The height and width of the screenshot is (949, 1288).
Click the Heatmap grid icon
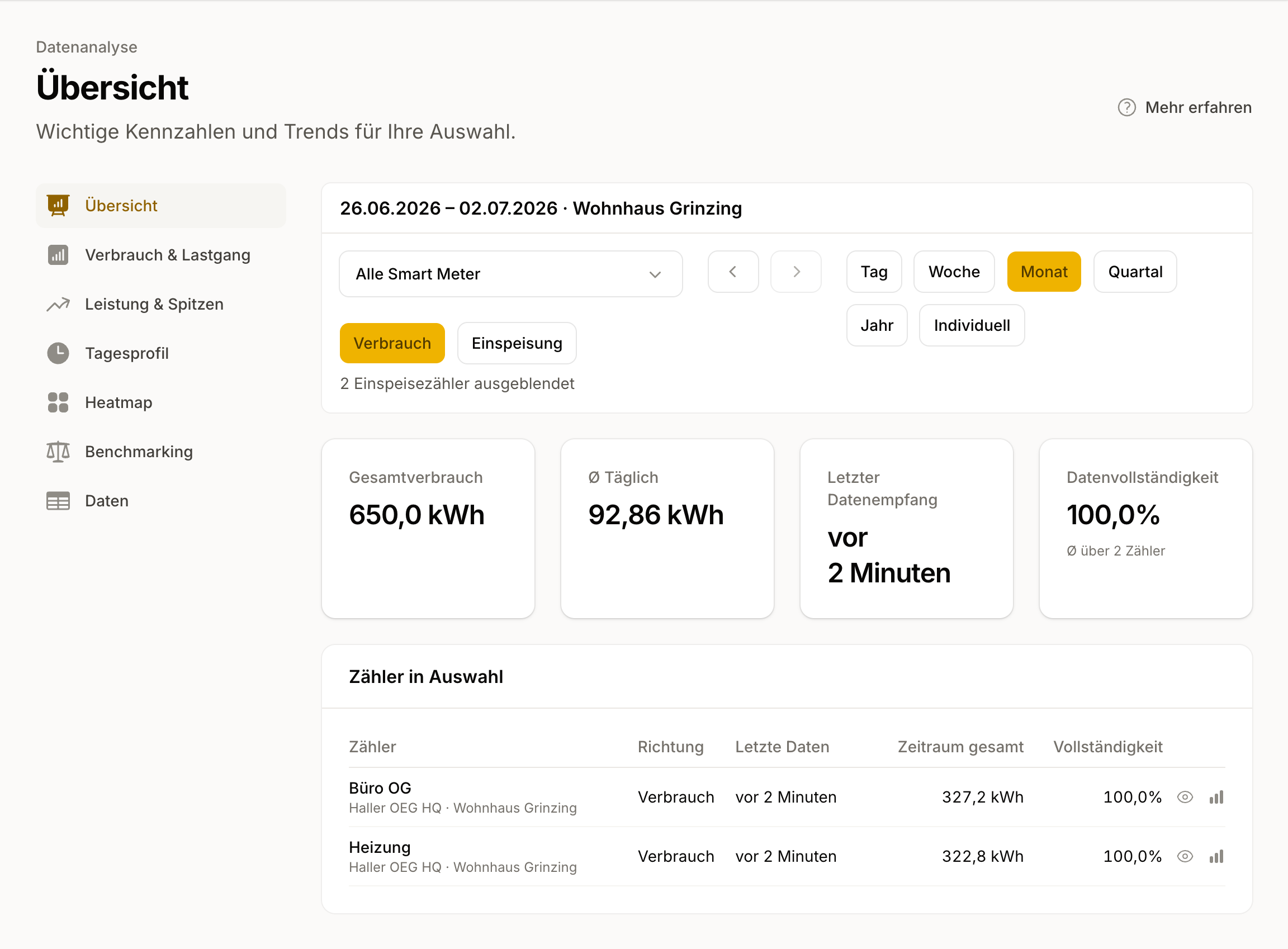coord(58,403)
